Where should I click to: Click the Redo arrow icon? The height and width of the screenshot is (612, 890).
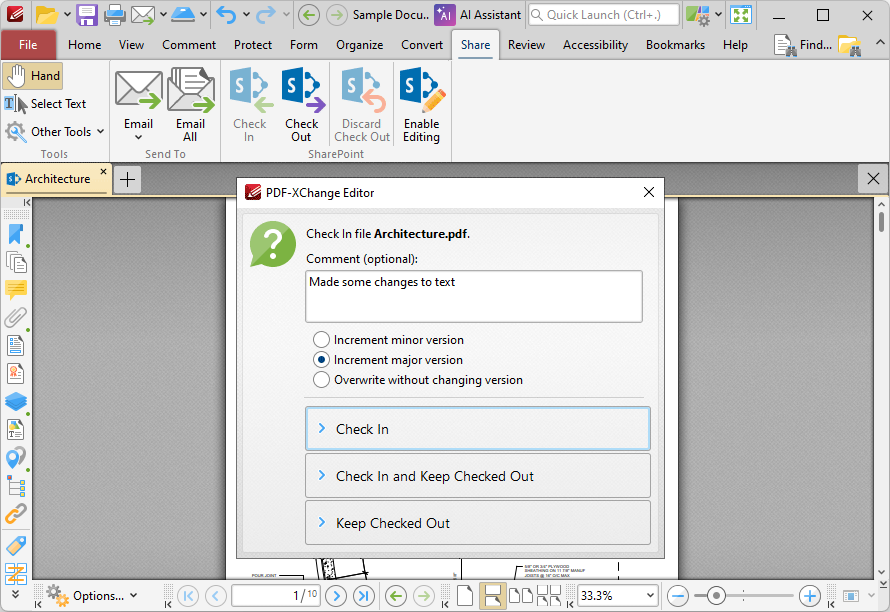pyautogui.click(x=266, y=15)
